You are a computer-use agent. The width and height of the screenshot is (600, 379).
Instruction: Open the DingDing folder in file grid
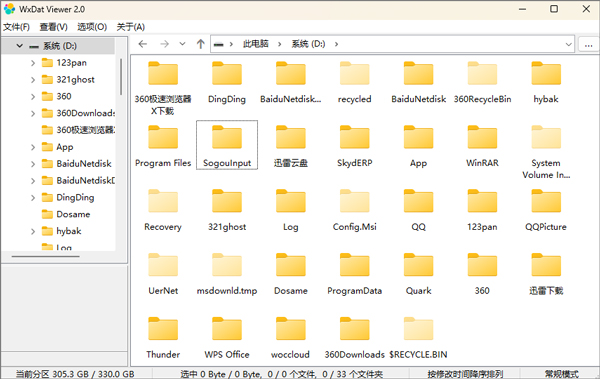click(x=227, y=73)
